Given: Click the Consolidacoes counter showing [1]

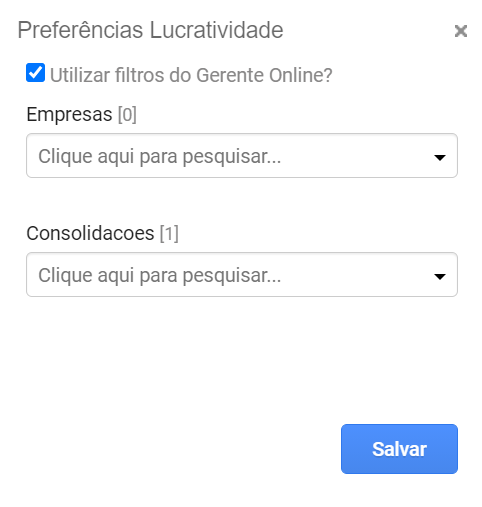Looking at the screenshot, I should point(169,234).
